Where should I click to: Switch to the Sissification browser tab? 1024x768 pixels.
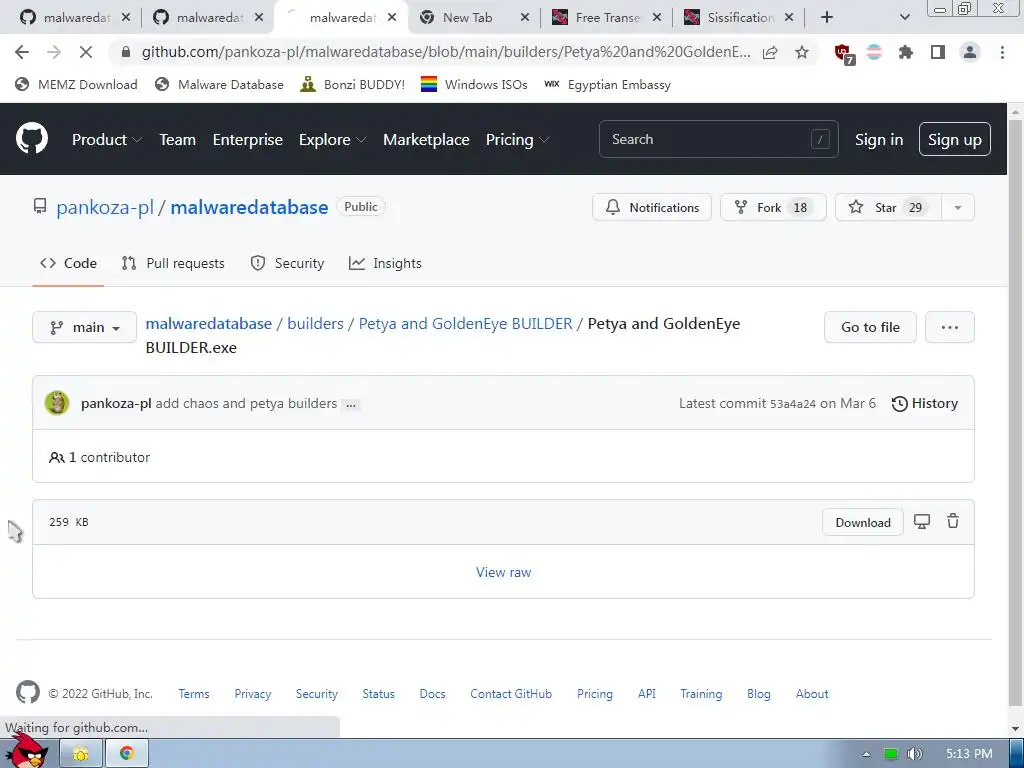click(x=741, y=18)
